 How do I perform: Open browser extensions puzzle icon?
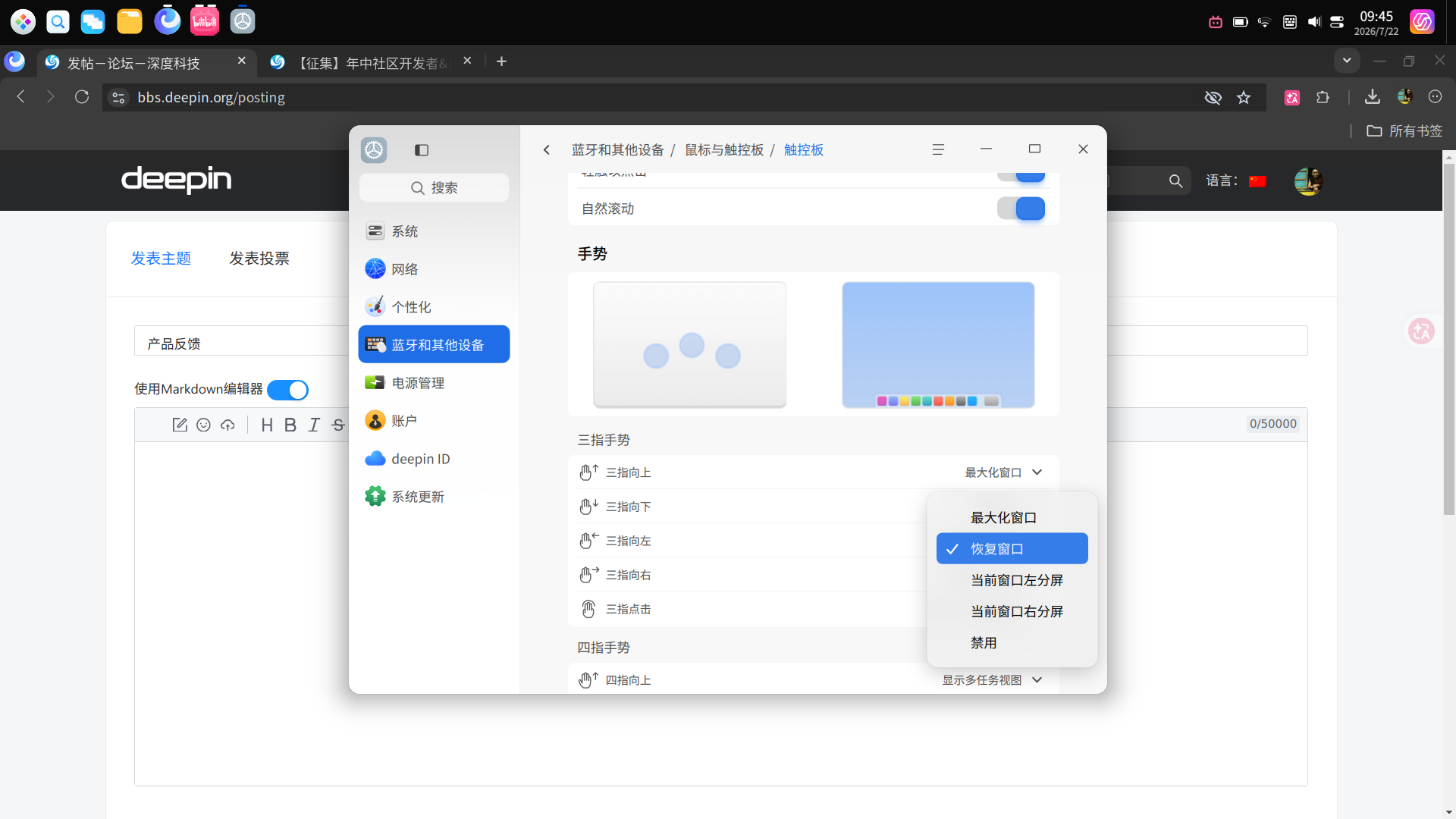click(1323, 97)
